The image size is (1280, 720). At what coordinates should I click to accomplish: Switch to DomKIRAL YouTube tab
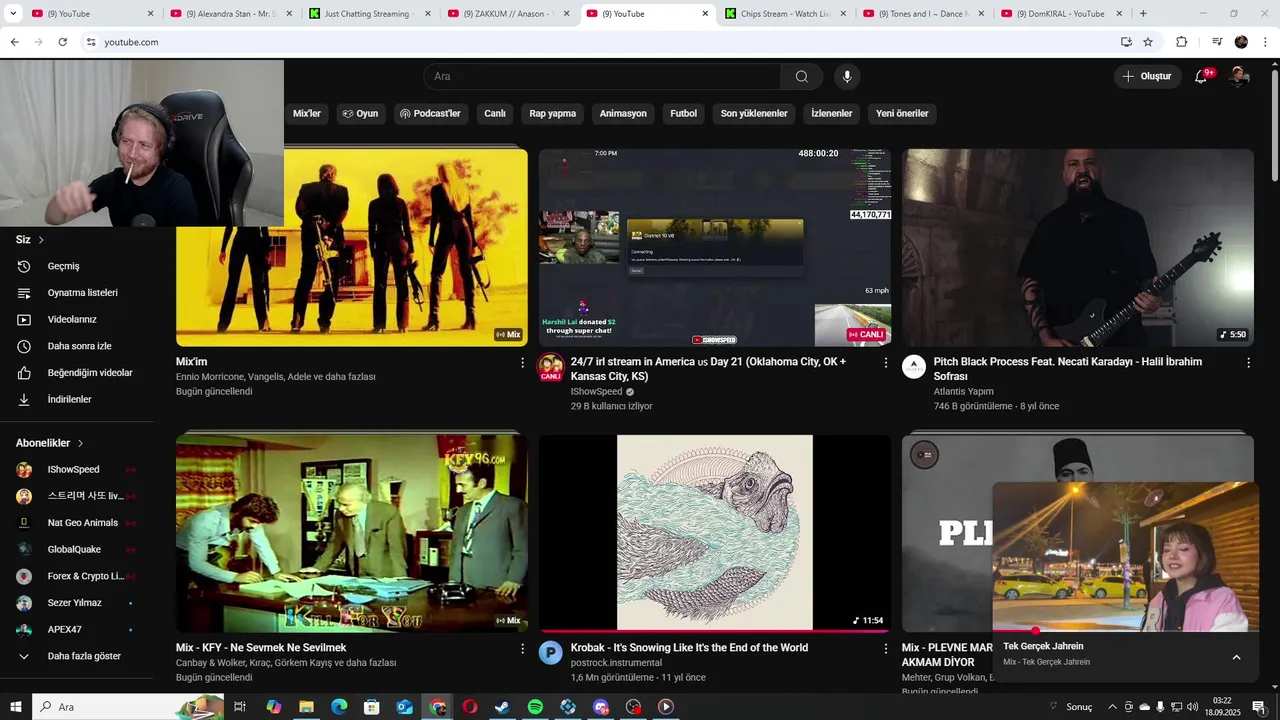1060,14
